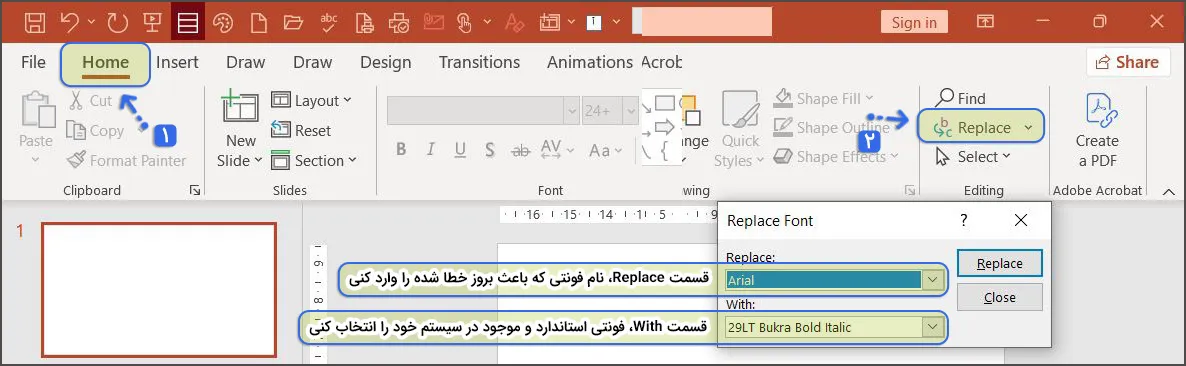Open the Animations tab
The height and width of the screenshot is (366, 1186).
click(590, 62)
